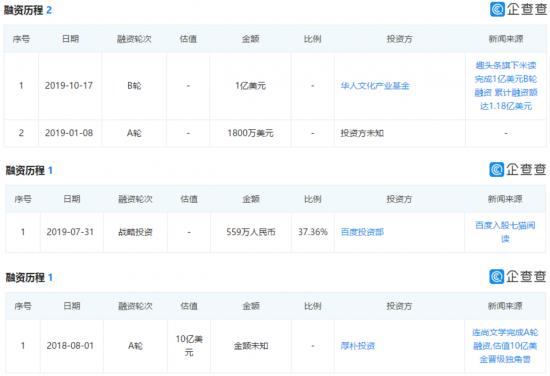The image size is (550, 376).
Task: Select the date 2019-10-17 cell
Action: click(x=69, y=86)
